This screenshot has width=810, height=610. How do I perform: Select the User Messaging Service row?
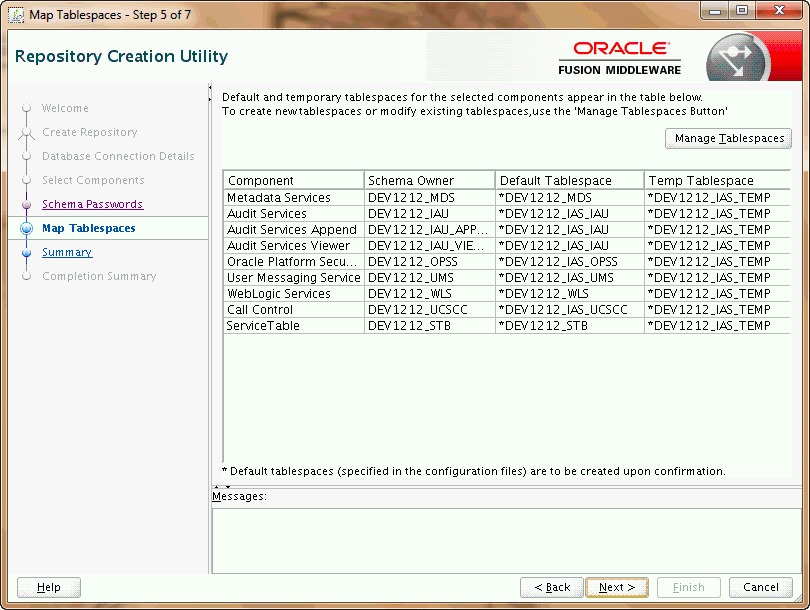[x=507, y=278]
